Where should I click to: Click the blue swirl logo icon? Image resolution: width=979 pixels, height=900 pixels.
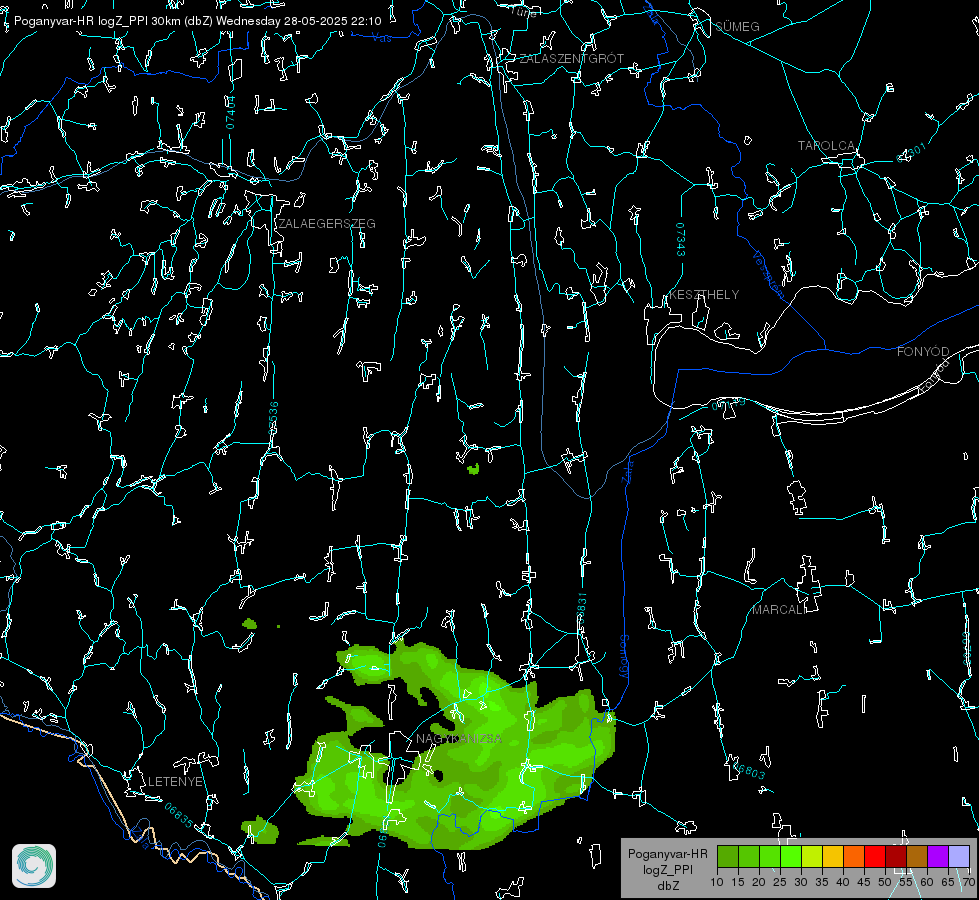[x=34, y=866]
